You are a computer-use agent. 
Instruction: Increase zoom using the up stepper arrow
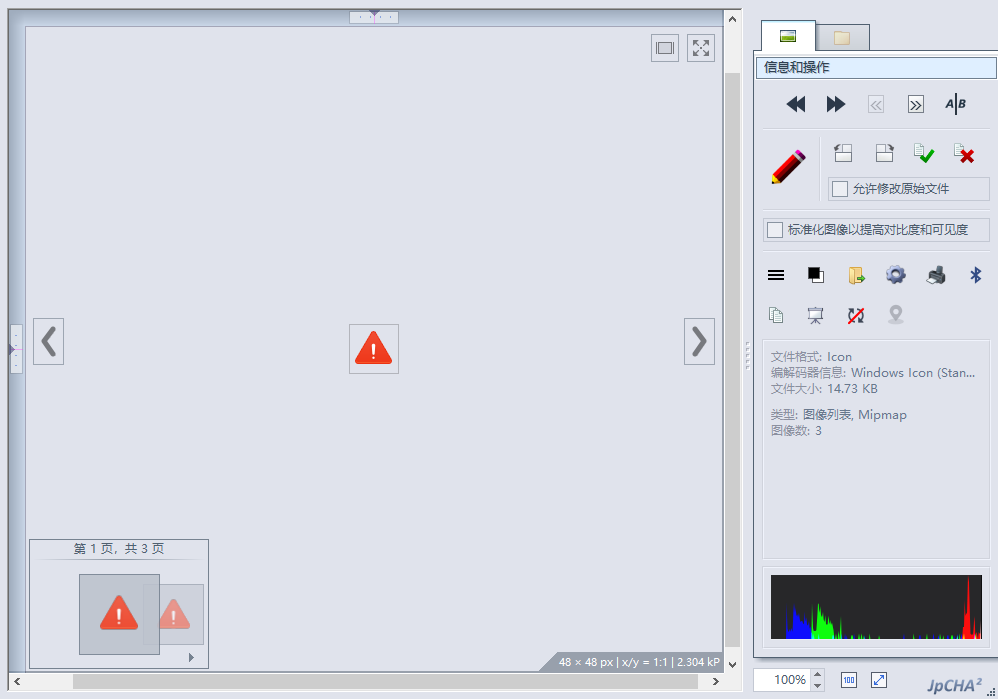click(x=818, y=673)
